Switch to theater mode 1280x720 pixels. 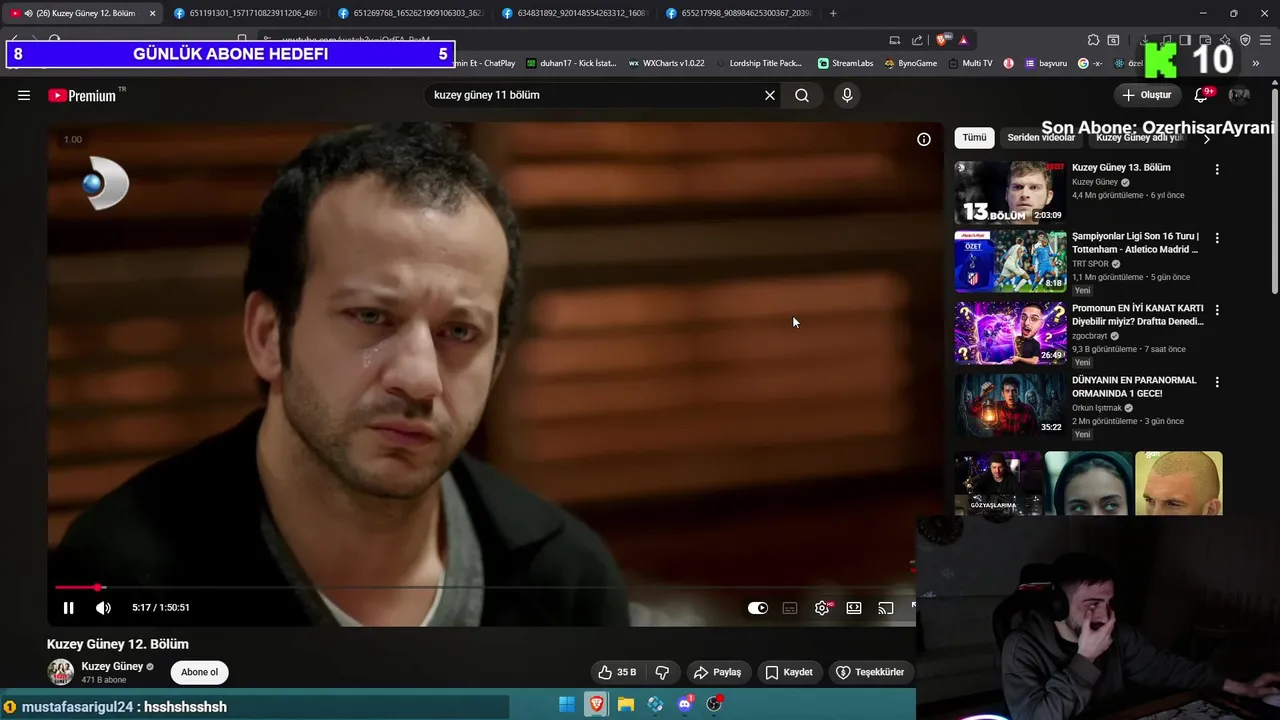coord(854,608)
